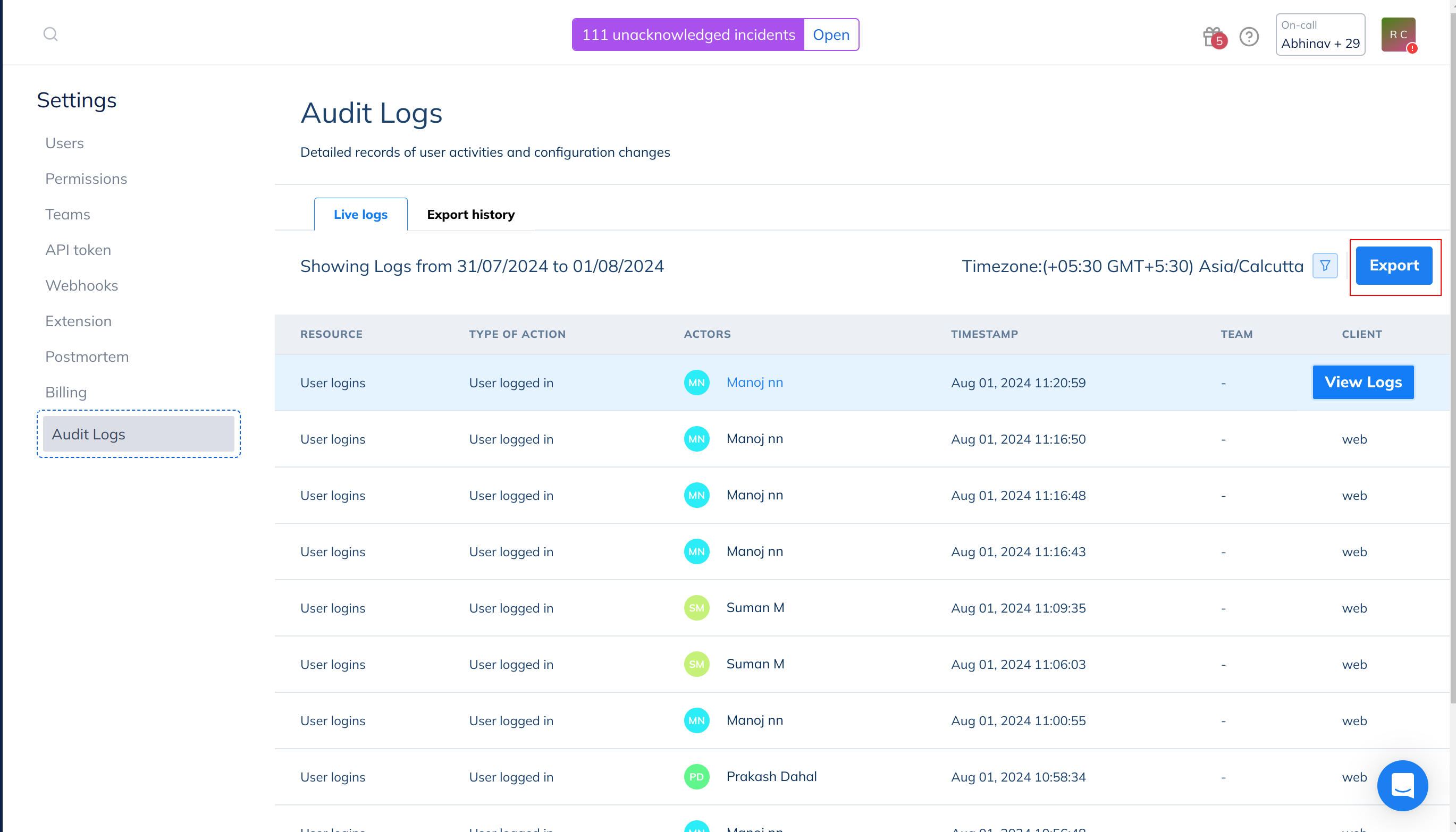
Task: Expand the On-call Abhinav + 29 box
Action: point(1320,35)
